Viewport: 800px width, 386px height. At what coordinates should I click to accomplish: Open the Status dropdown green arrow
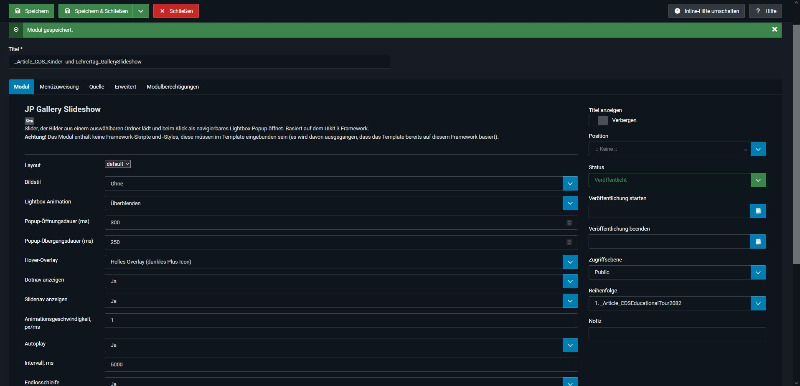(758, 180)
